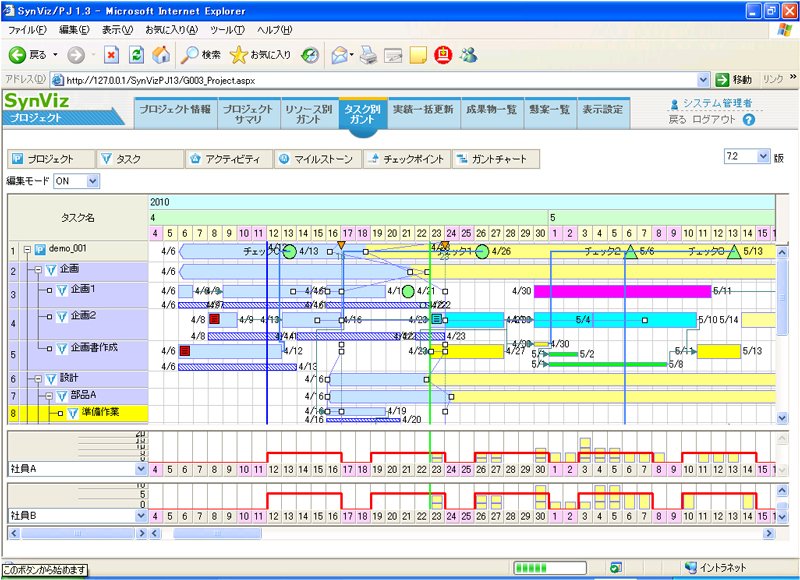Open the 表示(V) menu
This screenshot has width=800, height=580.
pos(117,30)
